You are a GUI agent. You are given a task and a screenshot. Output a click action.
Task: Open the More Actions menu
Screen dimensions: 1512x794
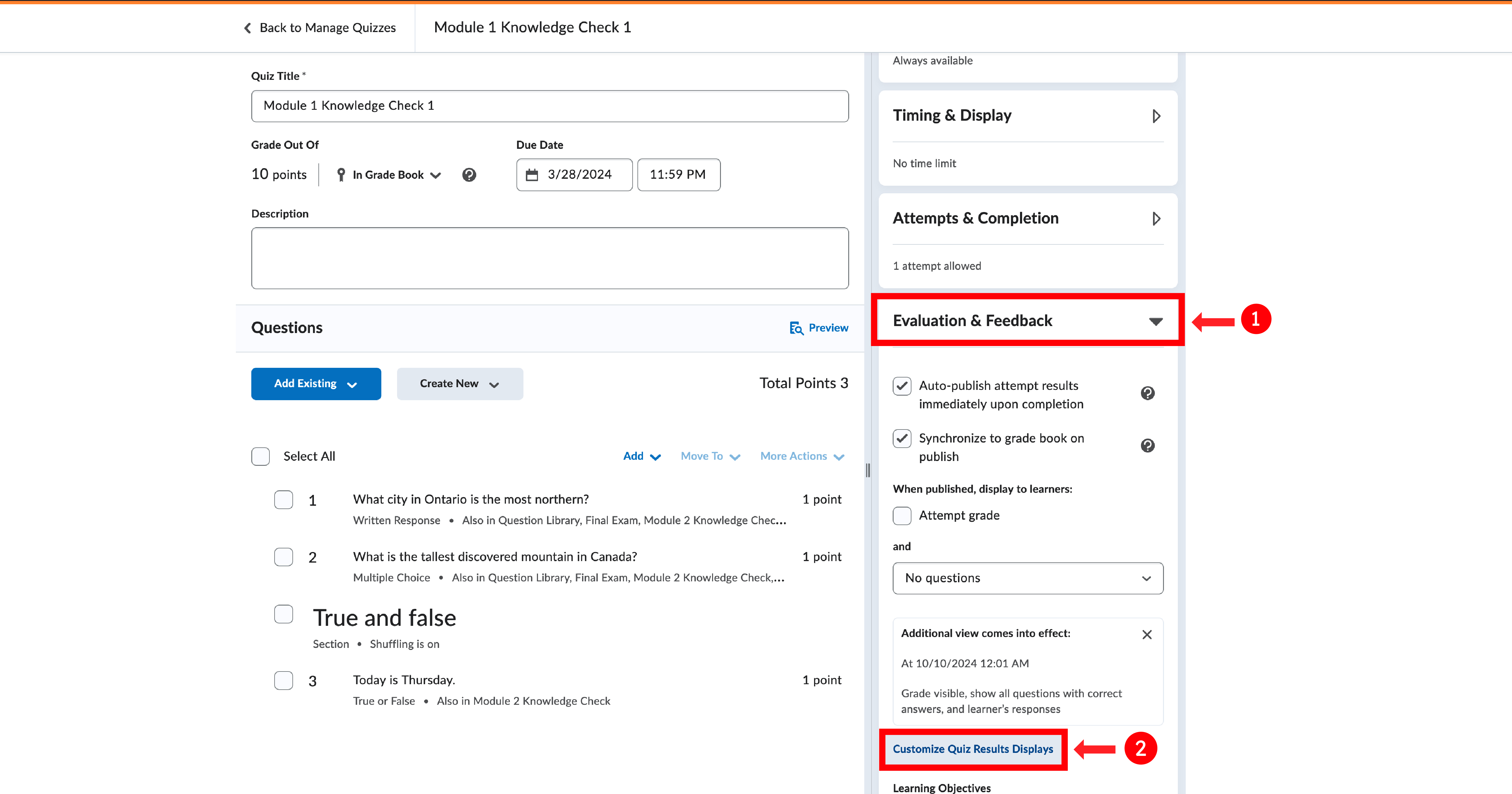pyautogui.click(x=802, y=456)
